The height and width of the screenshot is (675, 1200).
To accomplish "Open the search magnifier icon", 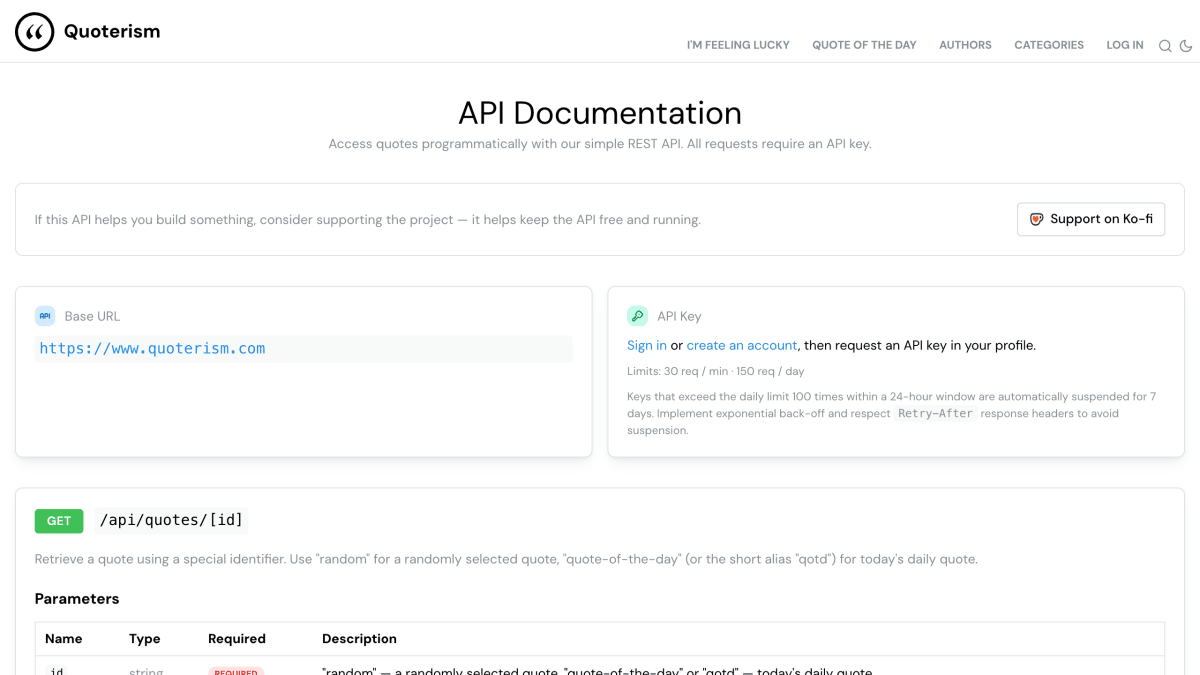I will (1165, 46).
